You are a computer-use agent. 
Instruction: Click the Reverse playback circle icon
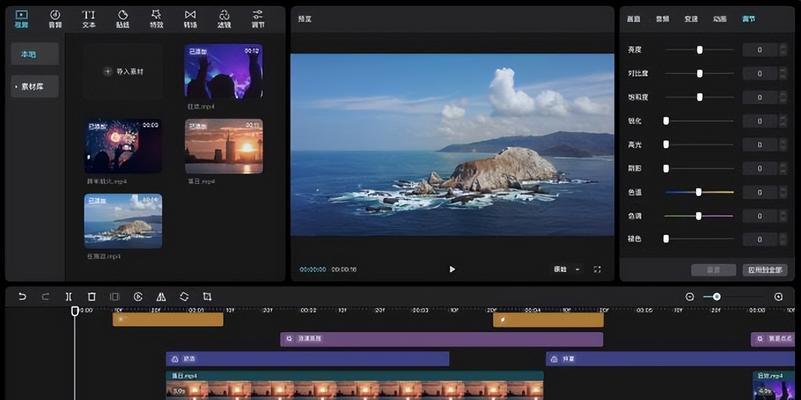point(138,296)
